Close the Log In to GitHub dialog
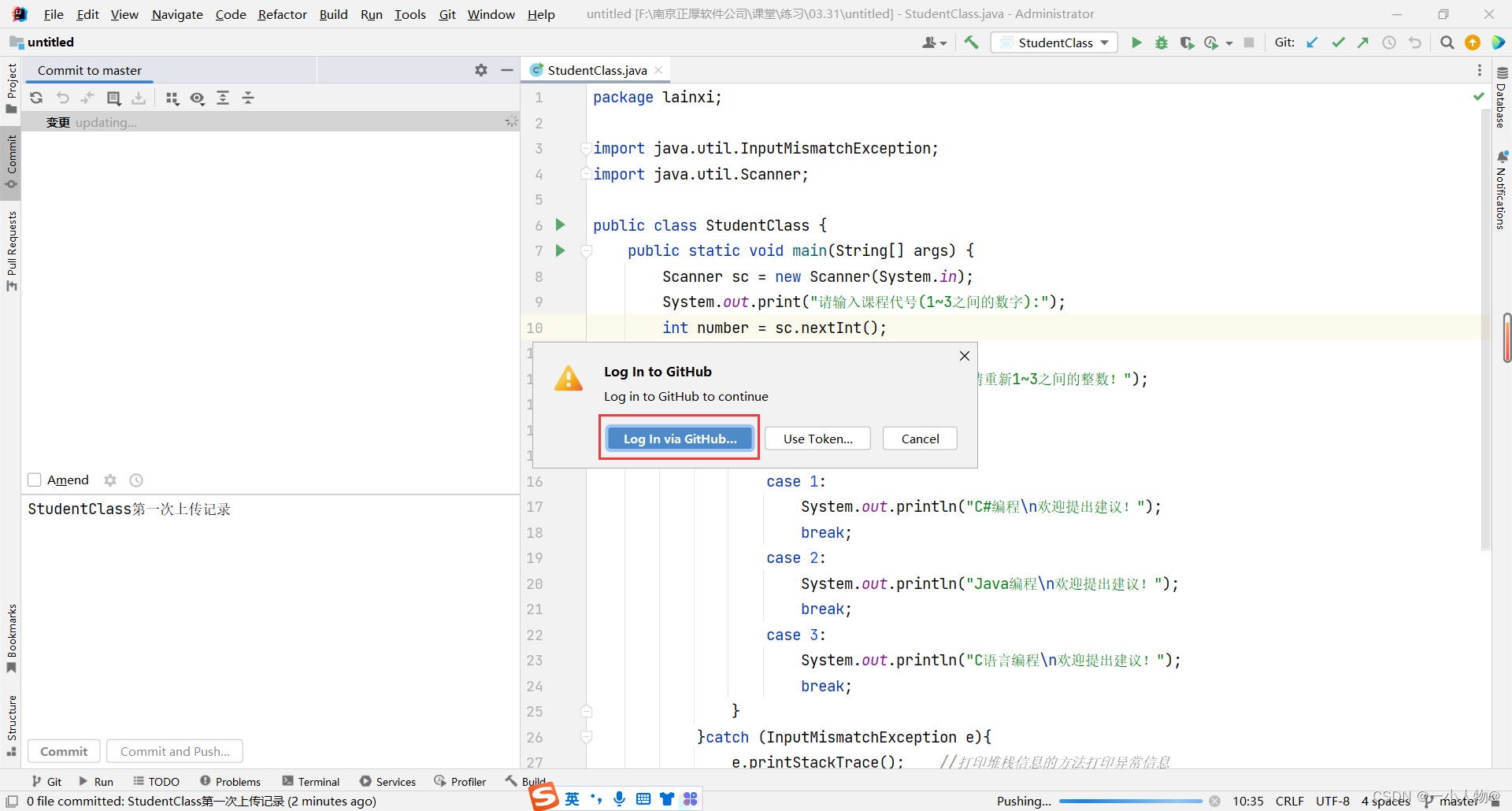 (x=964, y=356)
